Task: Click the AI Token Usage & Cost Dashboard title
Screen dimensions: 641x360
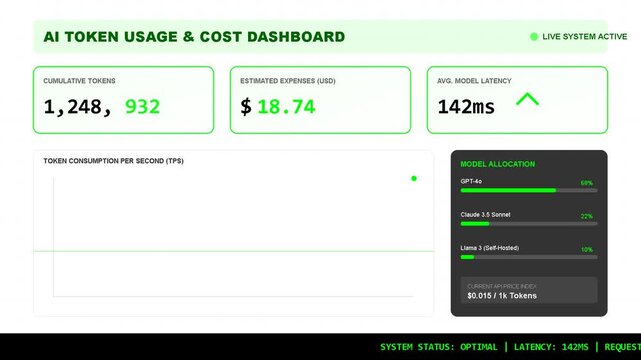Action: coord(194,37)
